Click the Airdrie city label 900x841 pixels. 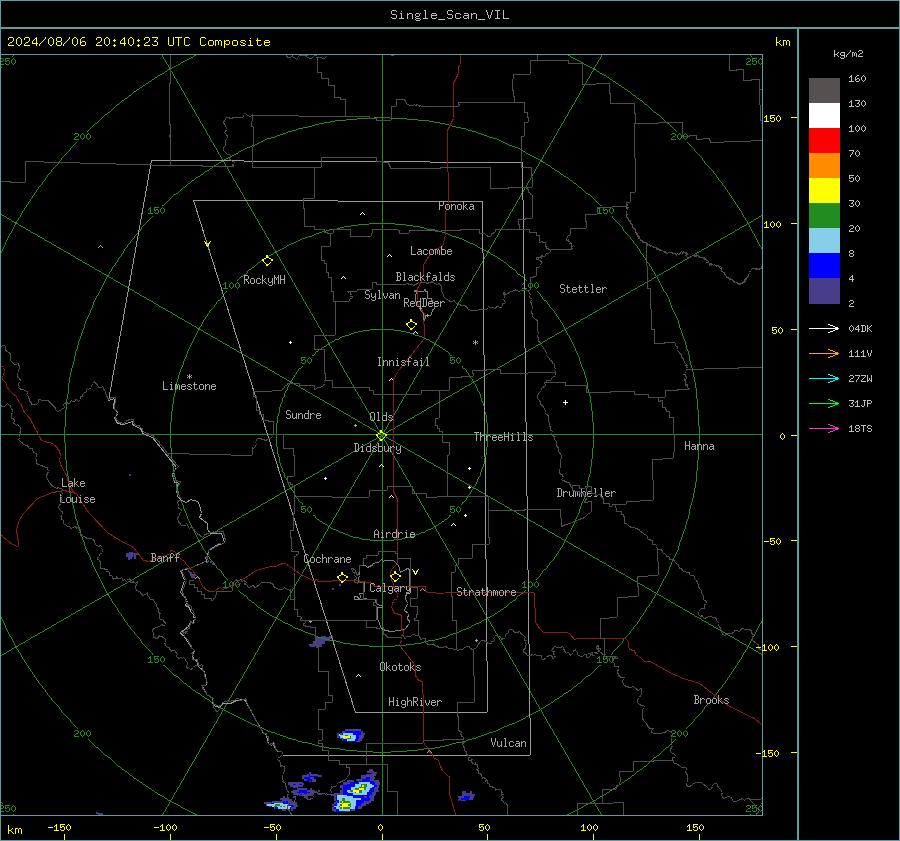point(394,534)
